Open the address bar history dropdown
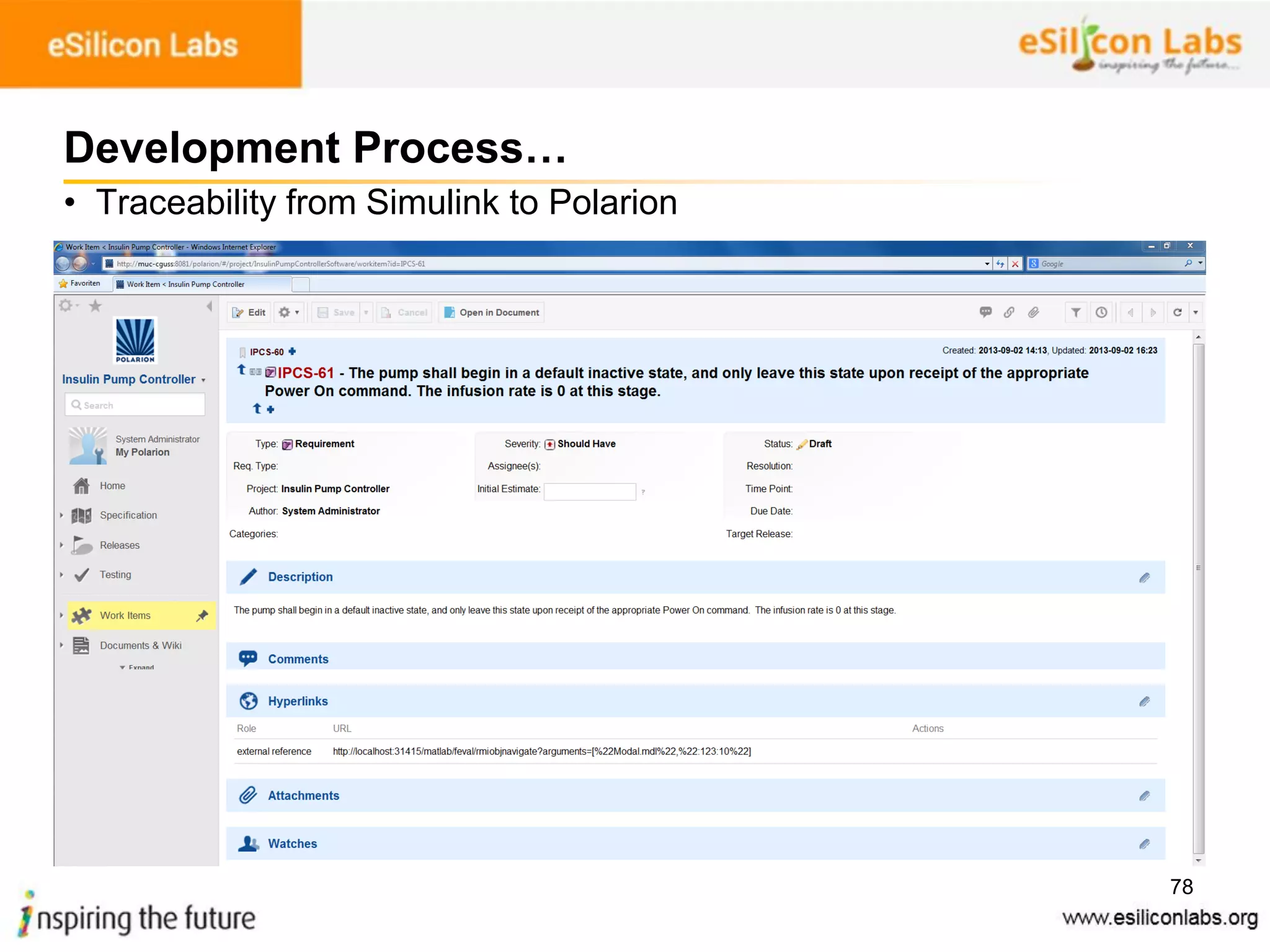This screenshot has height=952, width=1270. [987, 263]
